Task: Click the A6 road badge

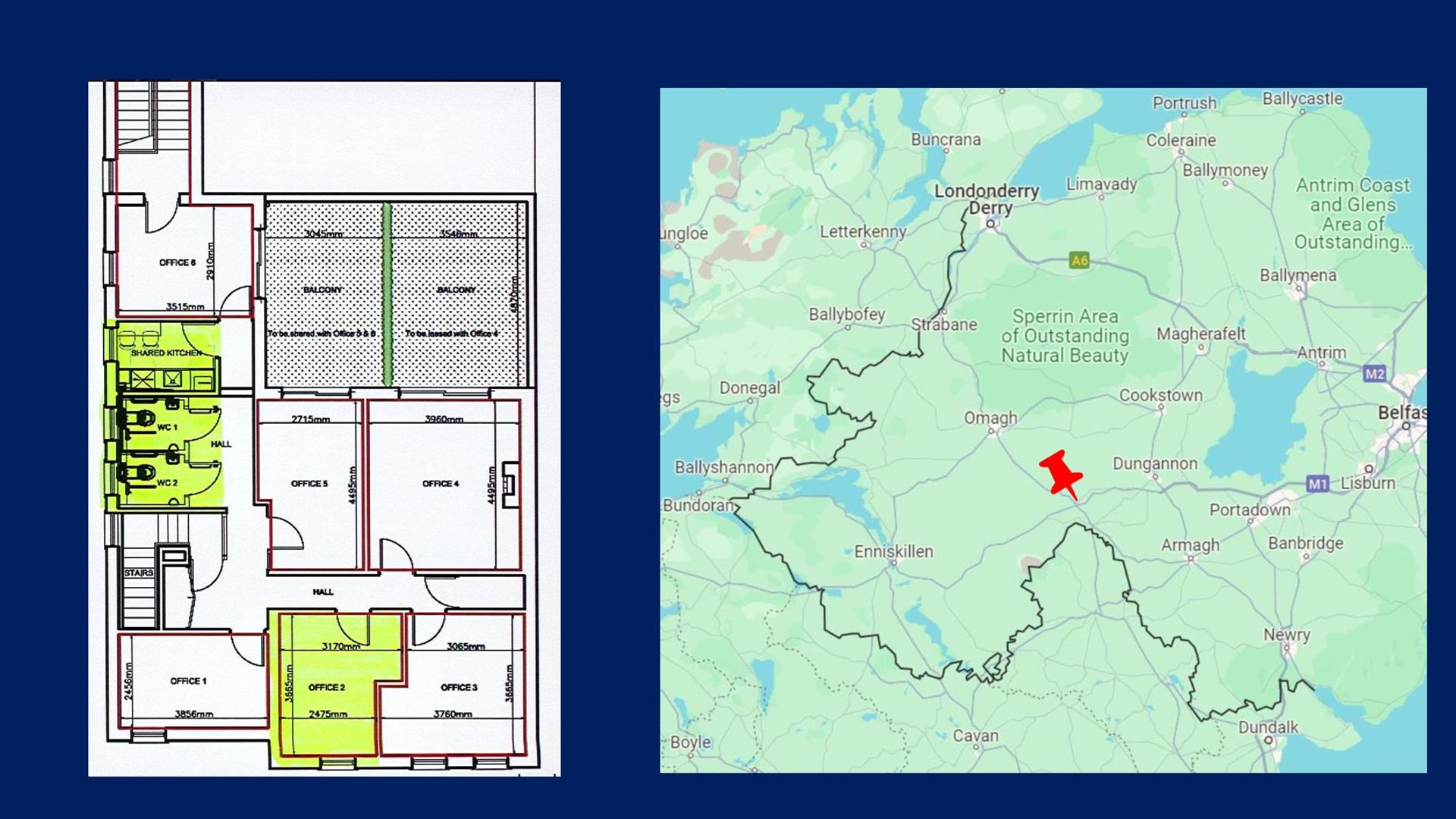Action: tap(1079, 261)
